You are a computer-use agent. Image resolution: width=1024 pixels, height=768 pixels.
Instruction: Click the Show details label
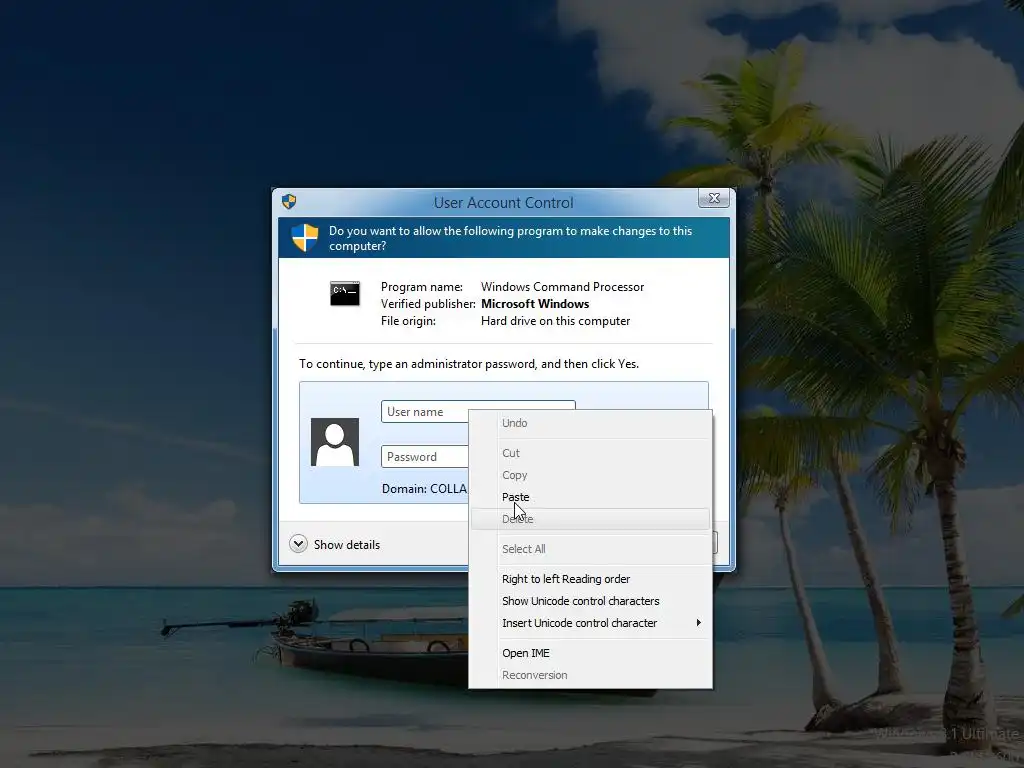pyautogui.click(x=347, y=545)
